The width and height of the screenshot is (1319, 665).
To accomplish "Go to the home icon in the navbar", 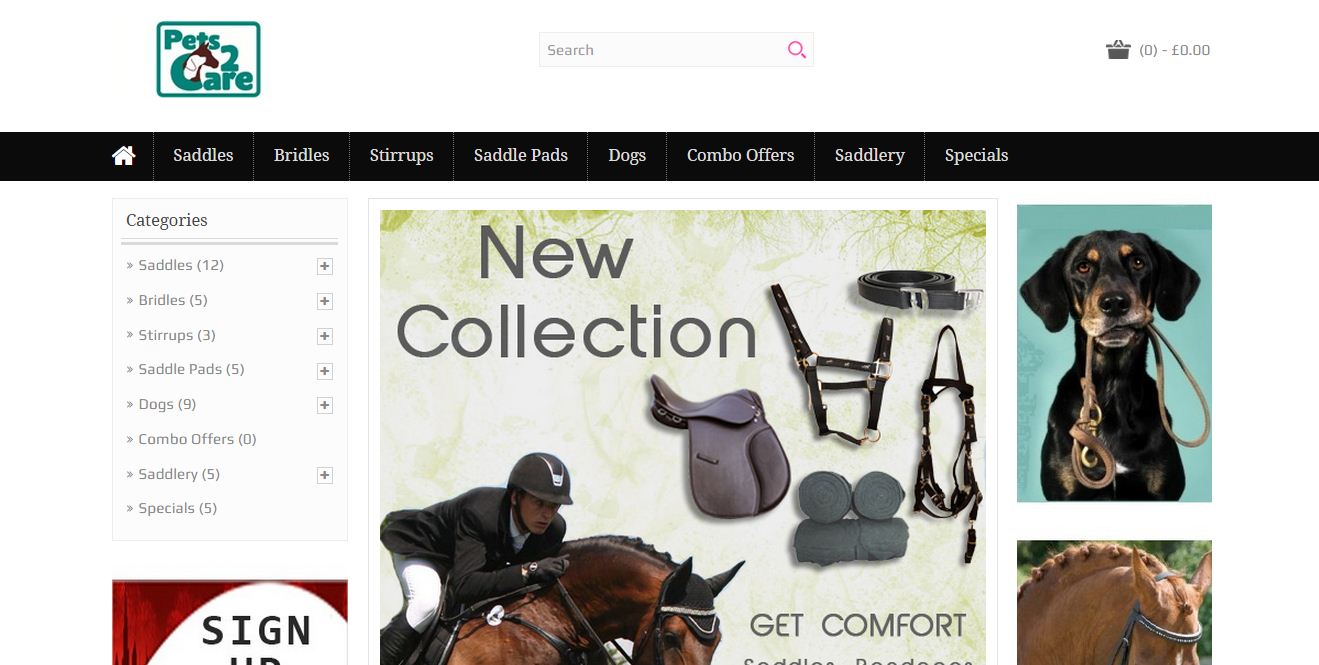I will point(124,155).
